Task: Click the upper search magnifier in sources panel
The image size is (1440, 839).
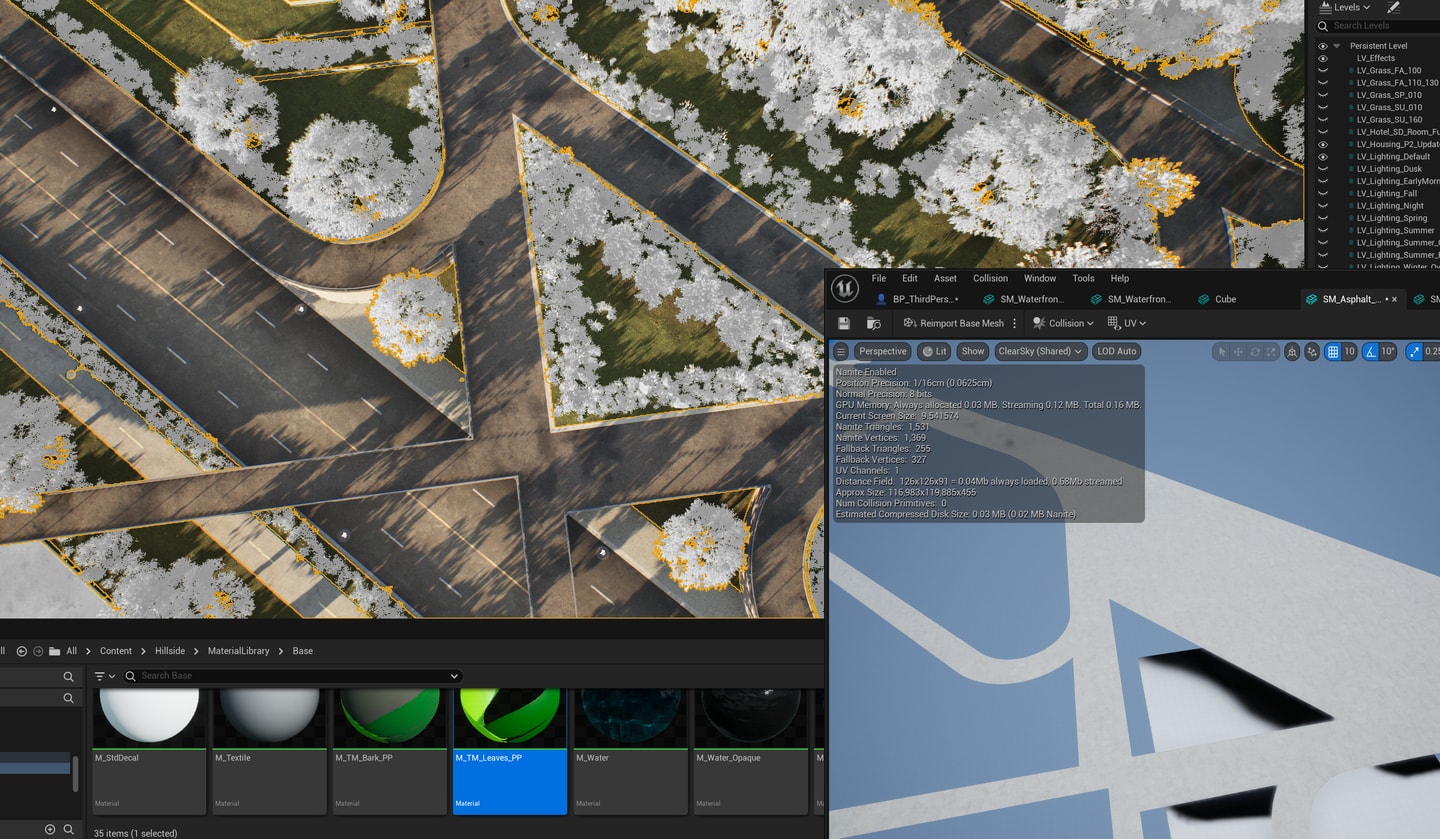Action: point(69,677)
